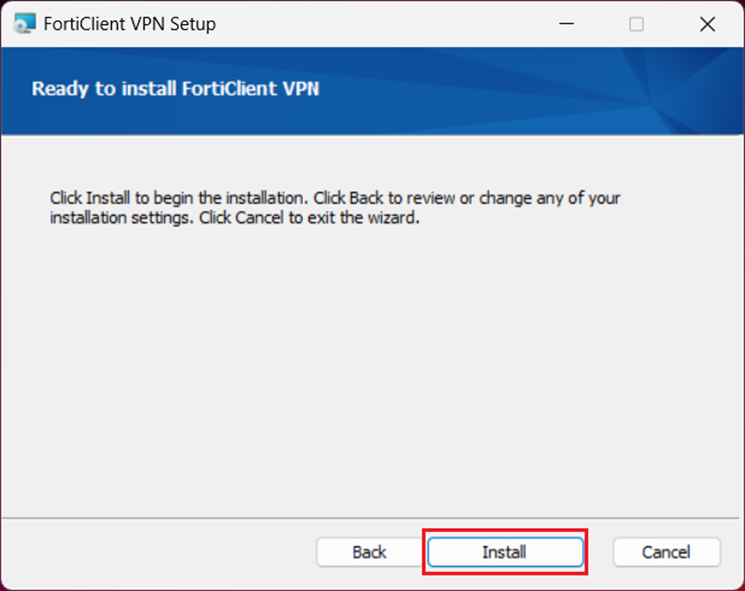Screen dimensions: 745x591
Task: Click the words "installation settings" in the instructions
Action: tap(121, 217)
